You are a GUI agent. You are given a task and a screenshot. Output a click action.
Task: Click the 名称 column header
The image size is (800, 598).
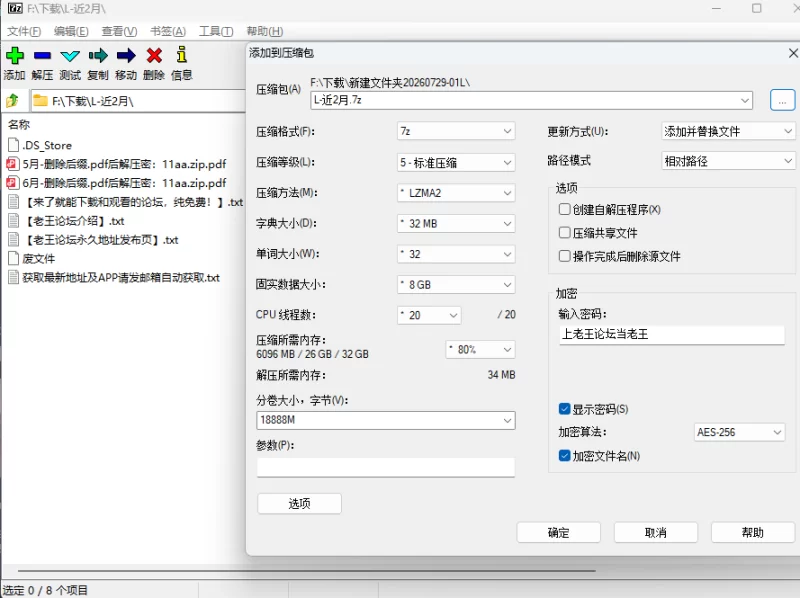(x=19, y=124)
